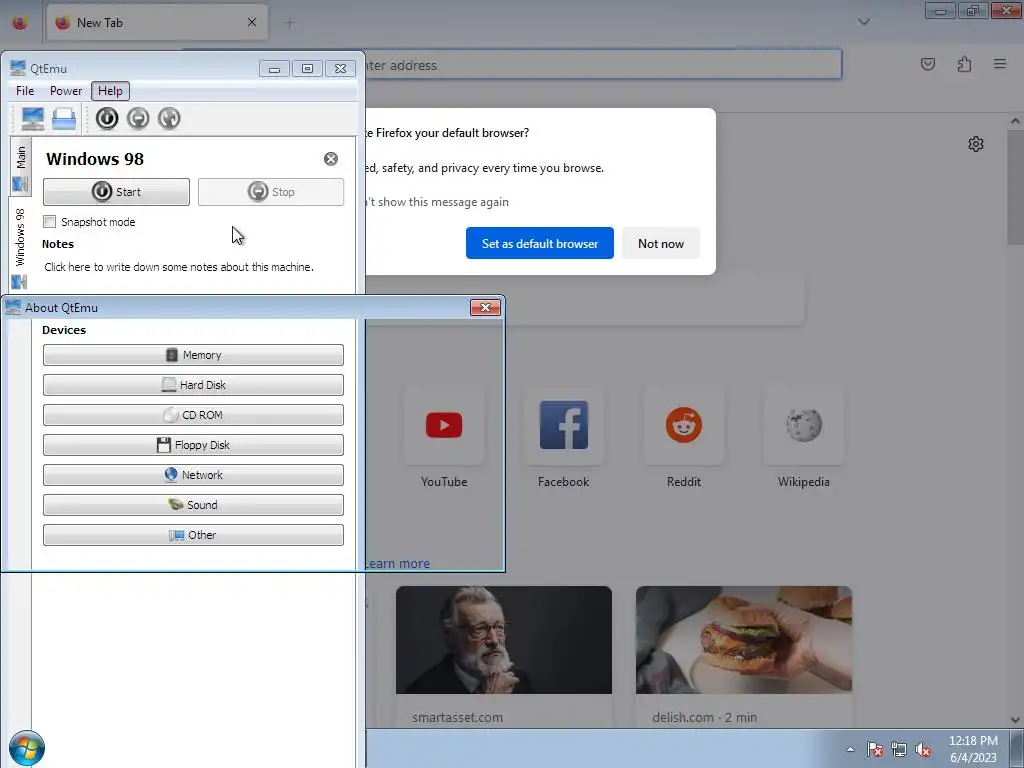This screenshot has height=768, width=1024.
Task: Open the list all tabs dropdown
Action: (x=864, y=22)
